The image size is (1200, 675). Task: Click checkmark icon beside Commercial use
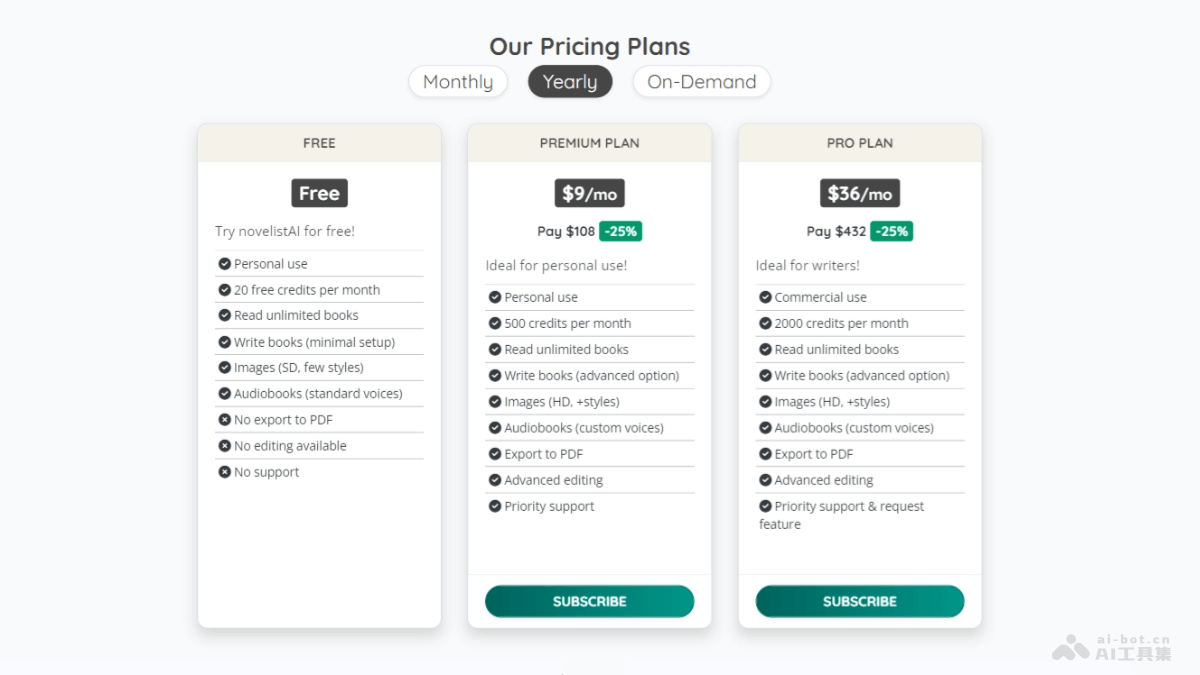(x=765, y=297)
